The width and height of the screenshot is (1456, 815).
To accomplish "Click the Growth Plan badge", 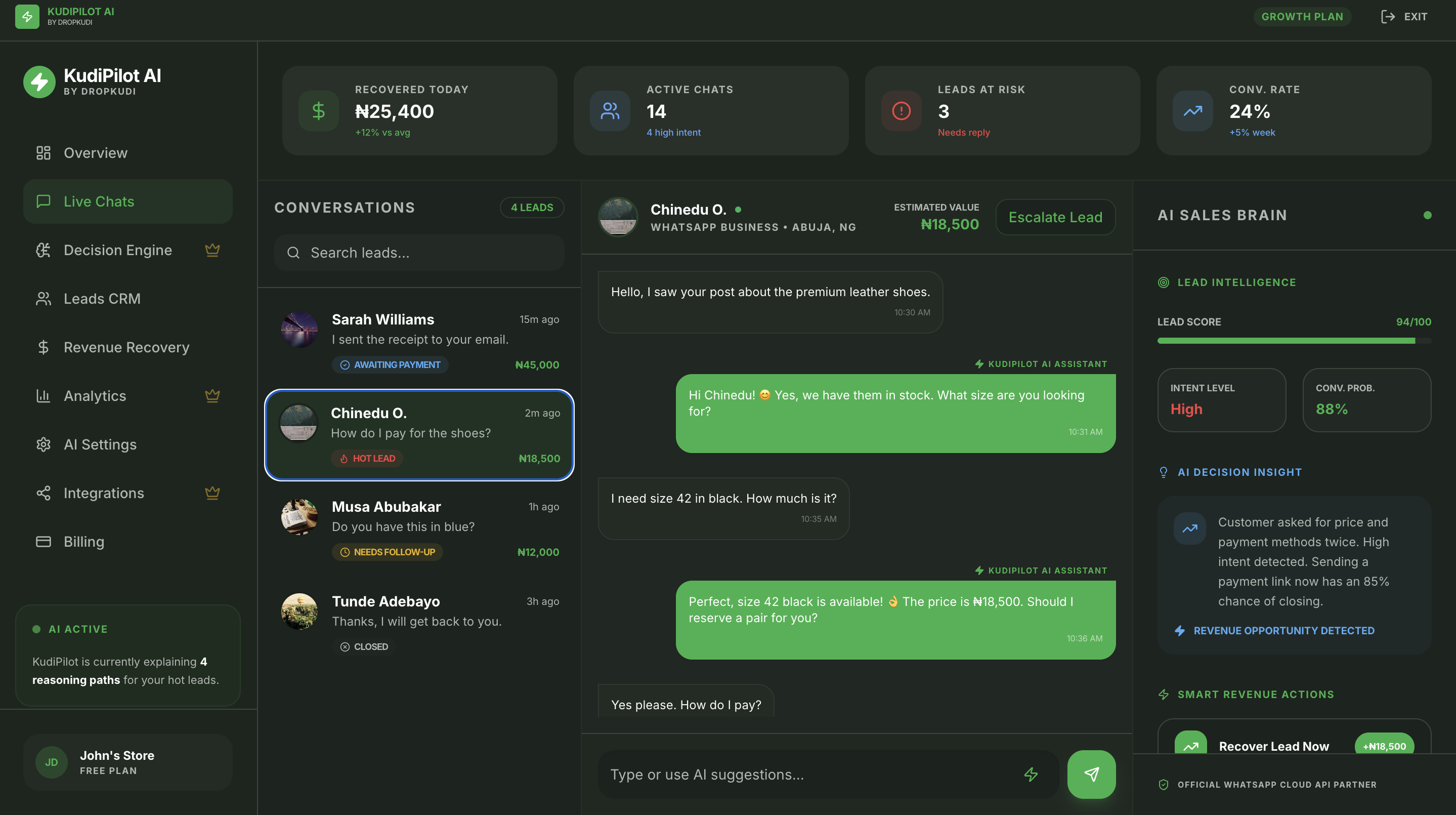I will 1302,16.
